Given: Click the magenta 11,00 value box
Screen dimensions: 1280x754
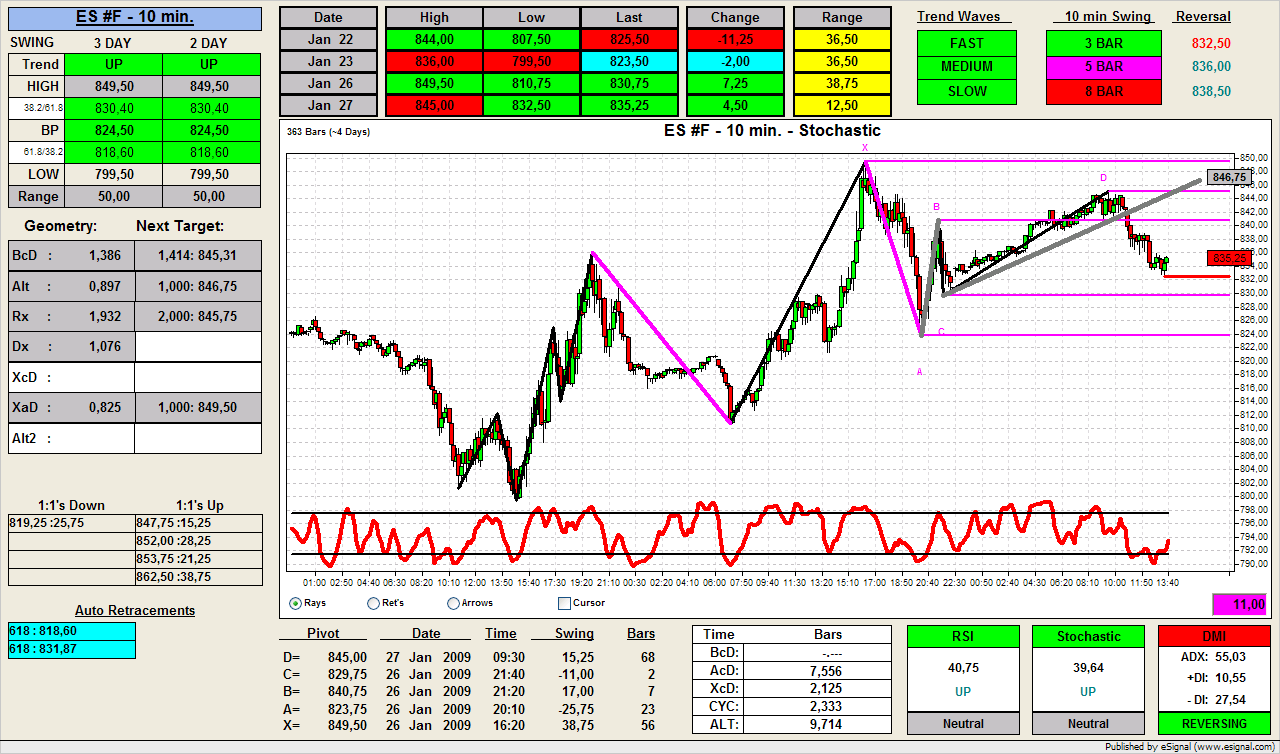Looking at the screenshot, I should 1240,604.
